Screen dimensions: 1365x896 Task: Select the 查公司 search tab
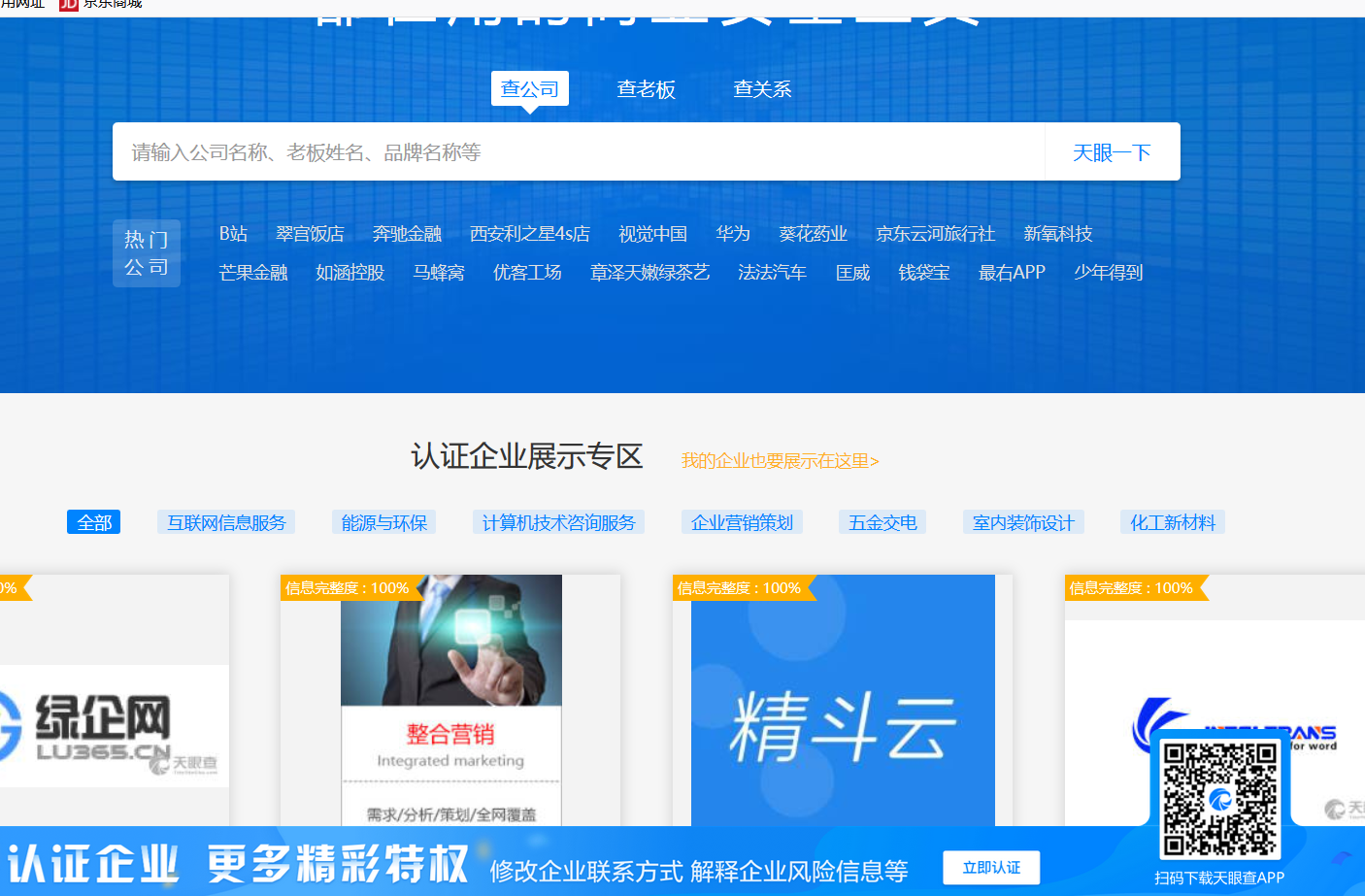[x=529, y=89]
